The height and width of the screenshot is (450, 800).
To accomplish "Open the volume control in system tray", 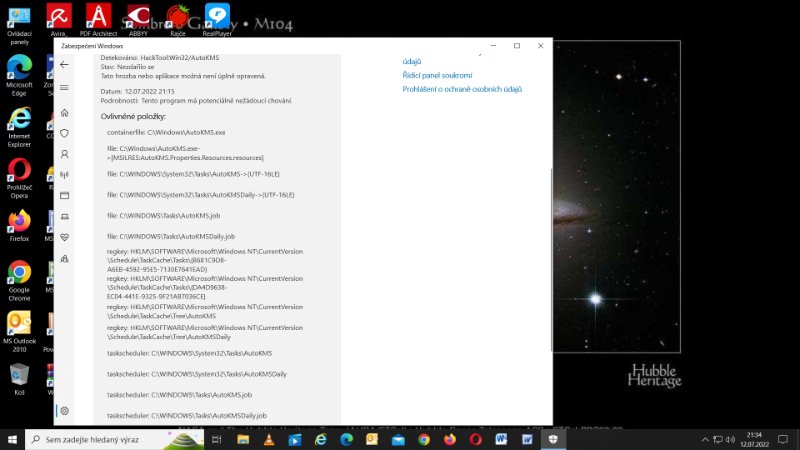I will pyautogui.click(x=731, y=439).
